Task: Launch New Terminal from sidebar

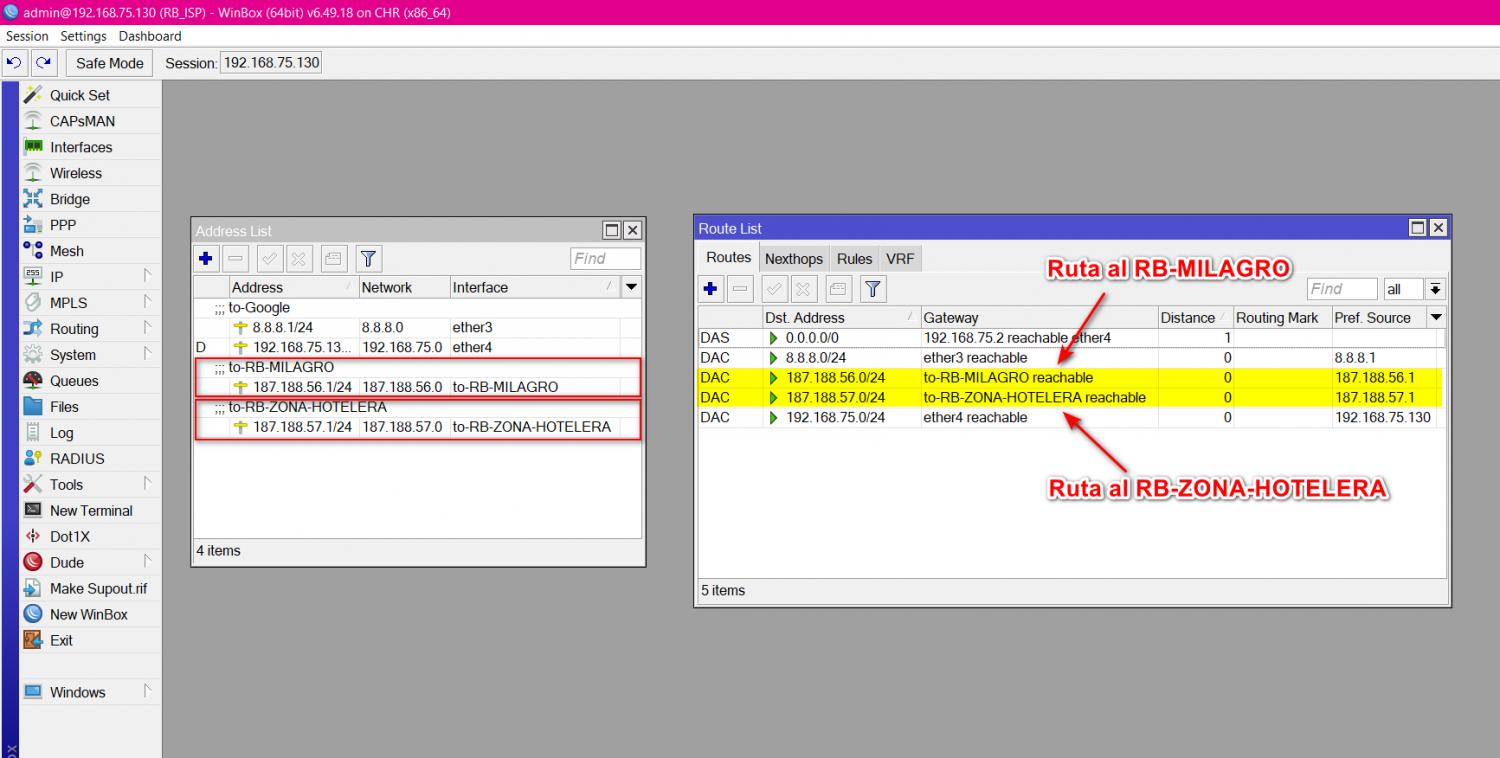Action: [91, 511]
